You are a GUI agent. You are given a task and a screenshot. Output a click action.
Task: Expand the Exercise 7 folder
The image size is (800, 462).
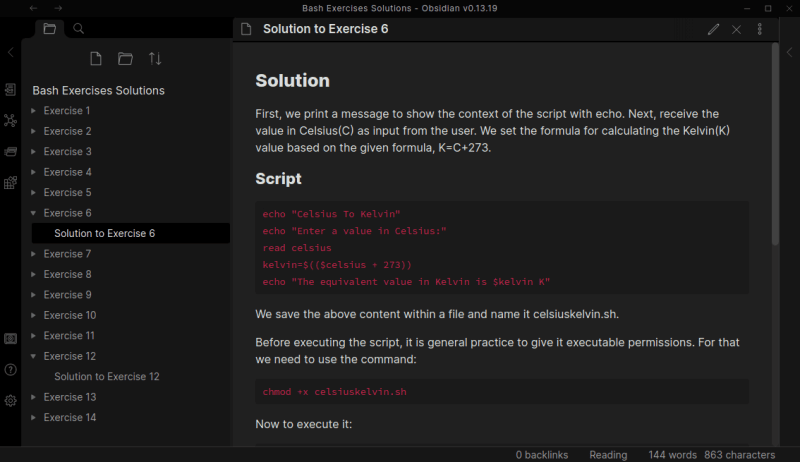click(67, 254)
